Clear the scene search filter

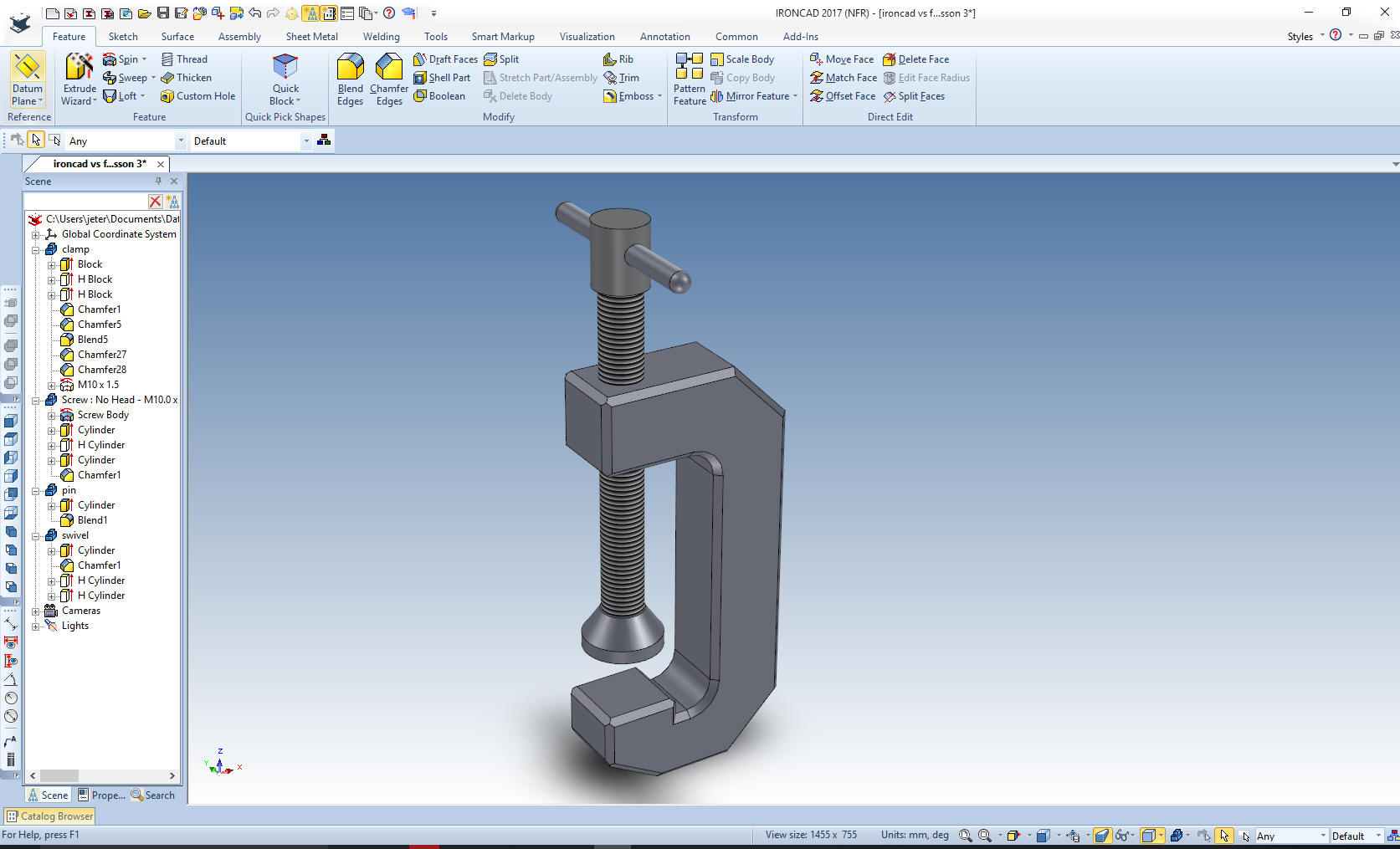pos(155,202)
